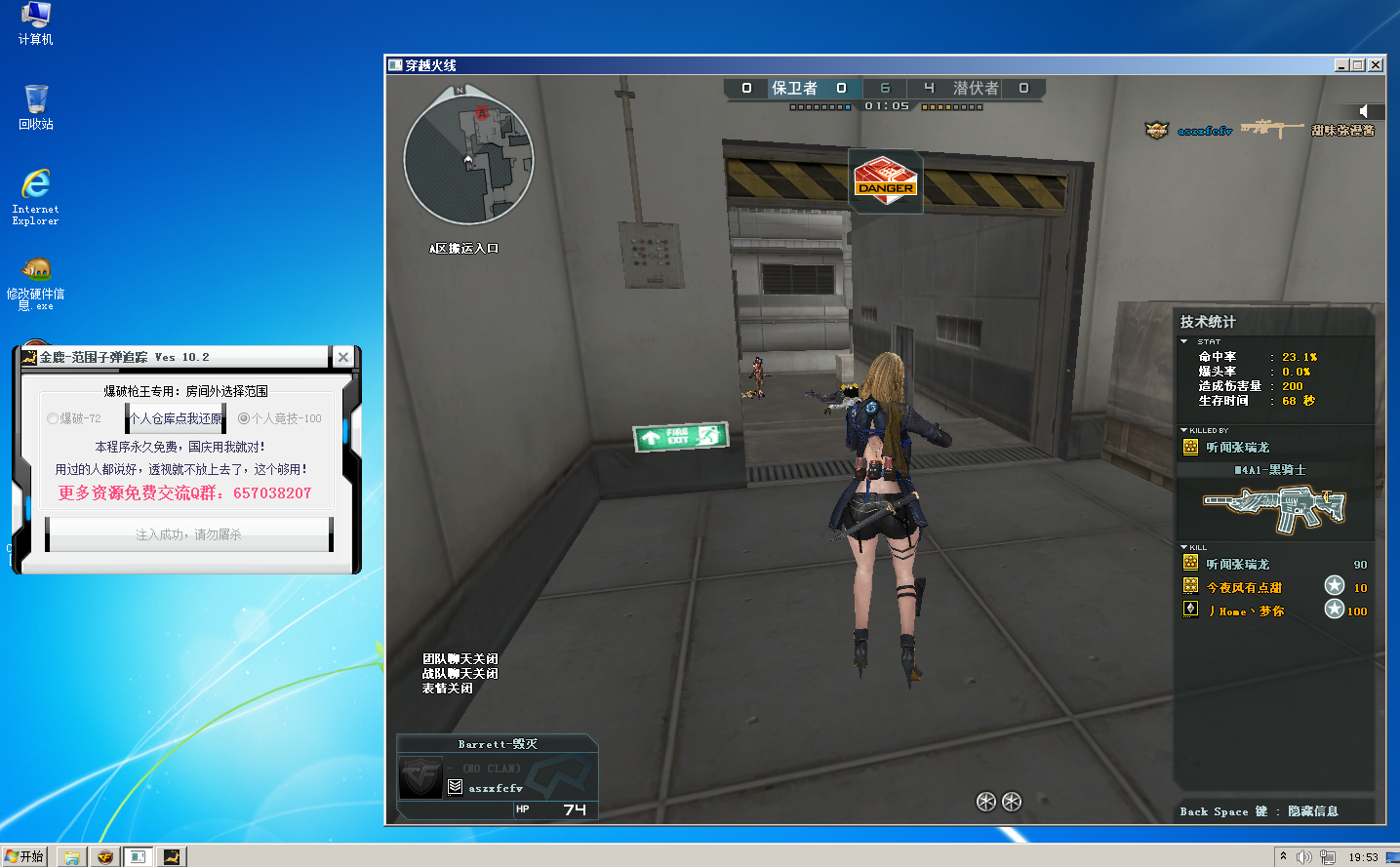This screenshot has width=1400, height=867.
Task: Click the golden deer icon on the cheat tool title bar
Action: [28, 356]
